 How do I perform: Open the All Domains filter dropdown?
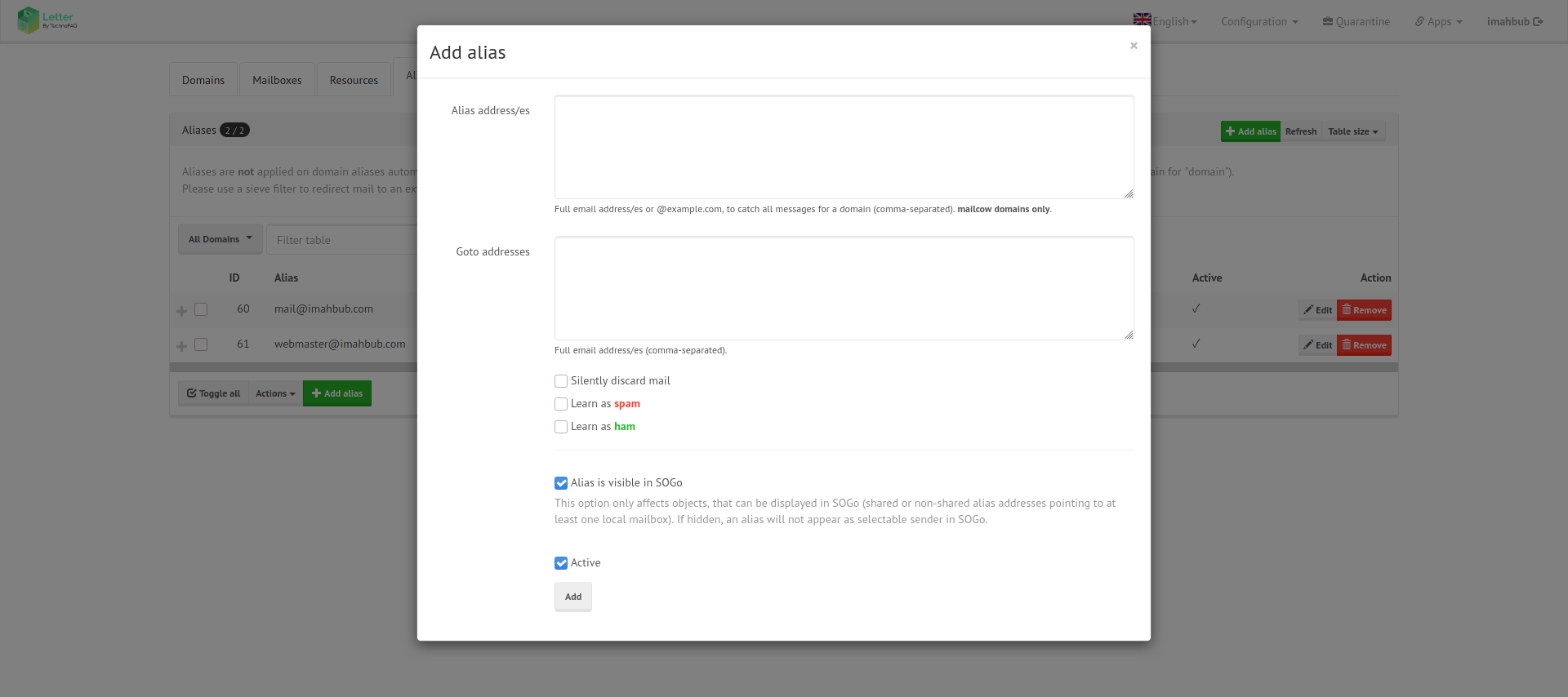[x=220, y=239]
